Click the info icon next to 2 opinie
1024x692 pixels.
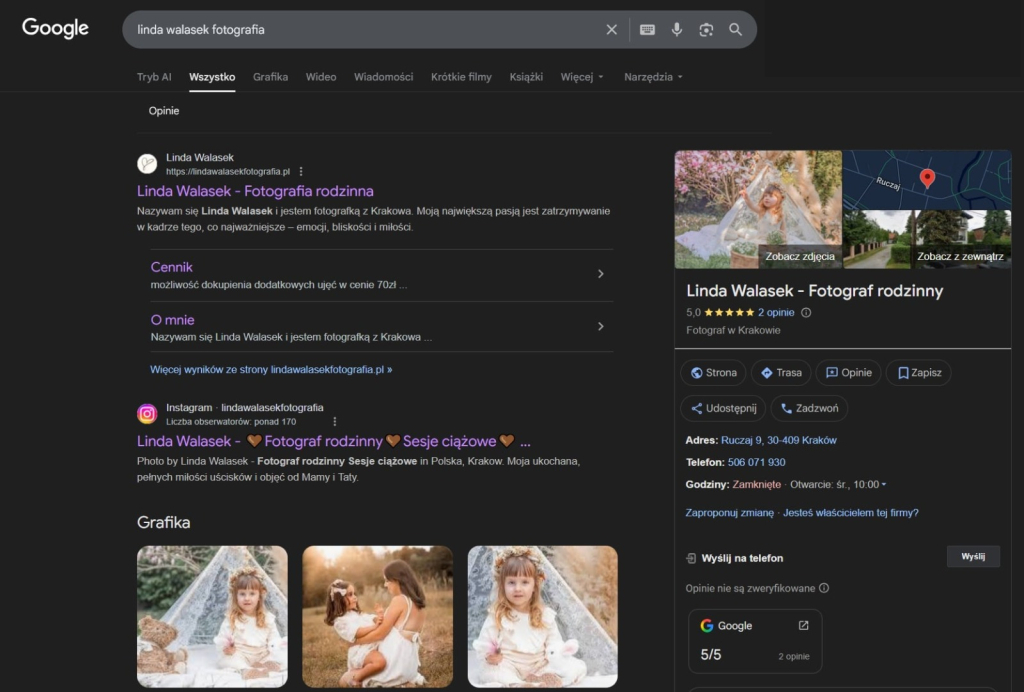click(x=806, y=313)
